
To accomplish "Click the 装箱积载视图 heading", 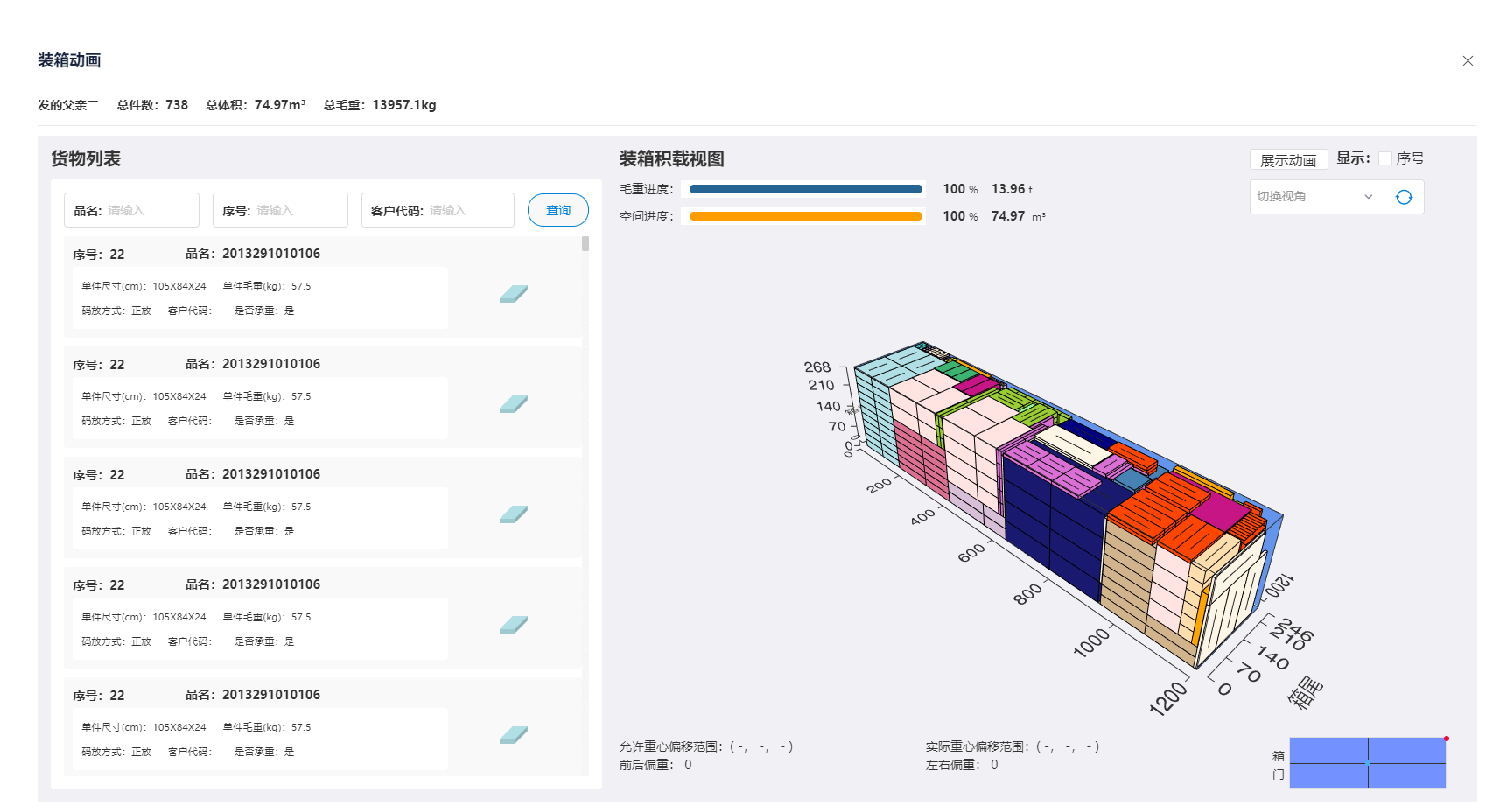I will pyautogui.click(x=672, y=158).
